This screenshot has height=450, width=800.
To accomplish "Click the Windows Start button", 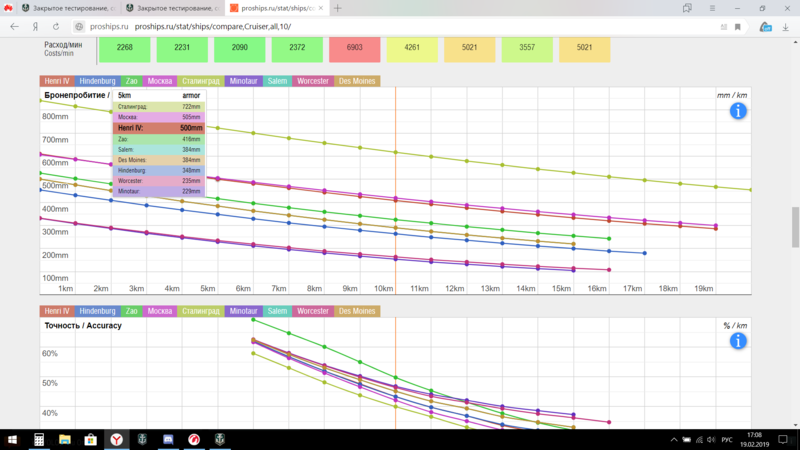I will click(11, 439).
